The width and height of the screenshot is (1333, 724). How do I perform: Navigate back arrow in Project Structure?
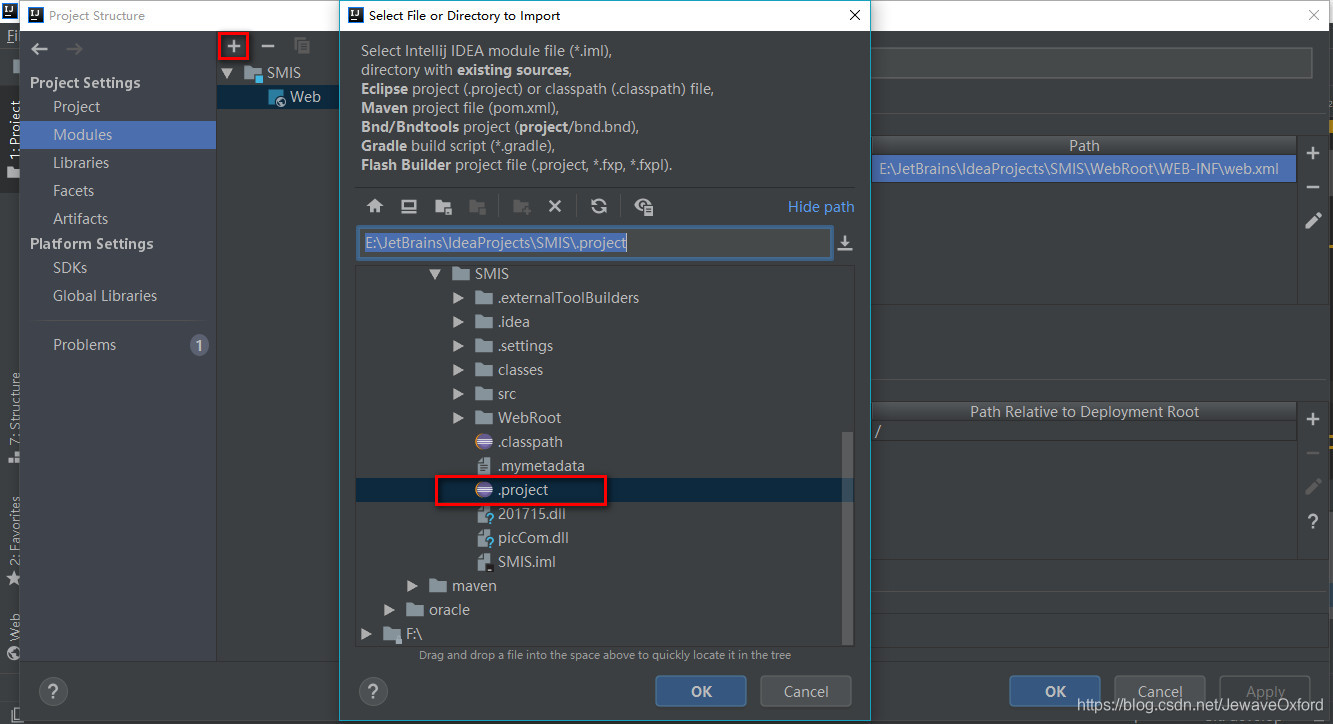point(39,49)
